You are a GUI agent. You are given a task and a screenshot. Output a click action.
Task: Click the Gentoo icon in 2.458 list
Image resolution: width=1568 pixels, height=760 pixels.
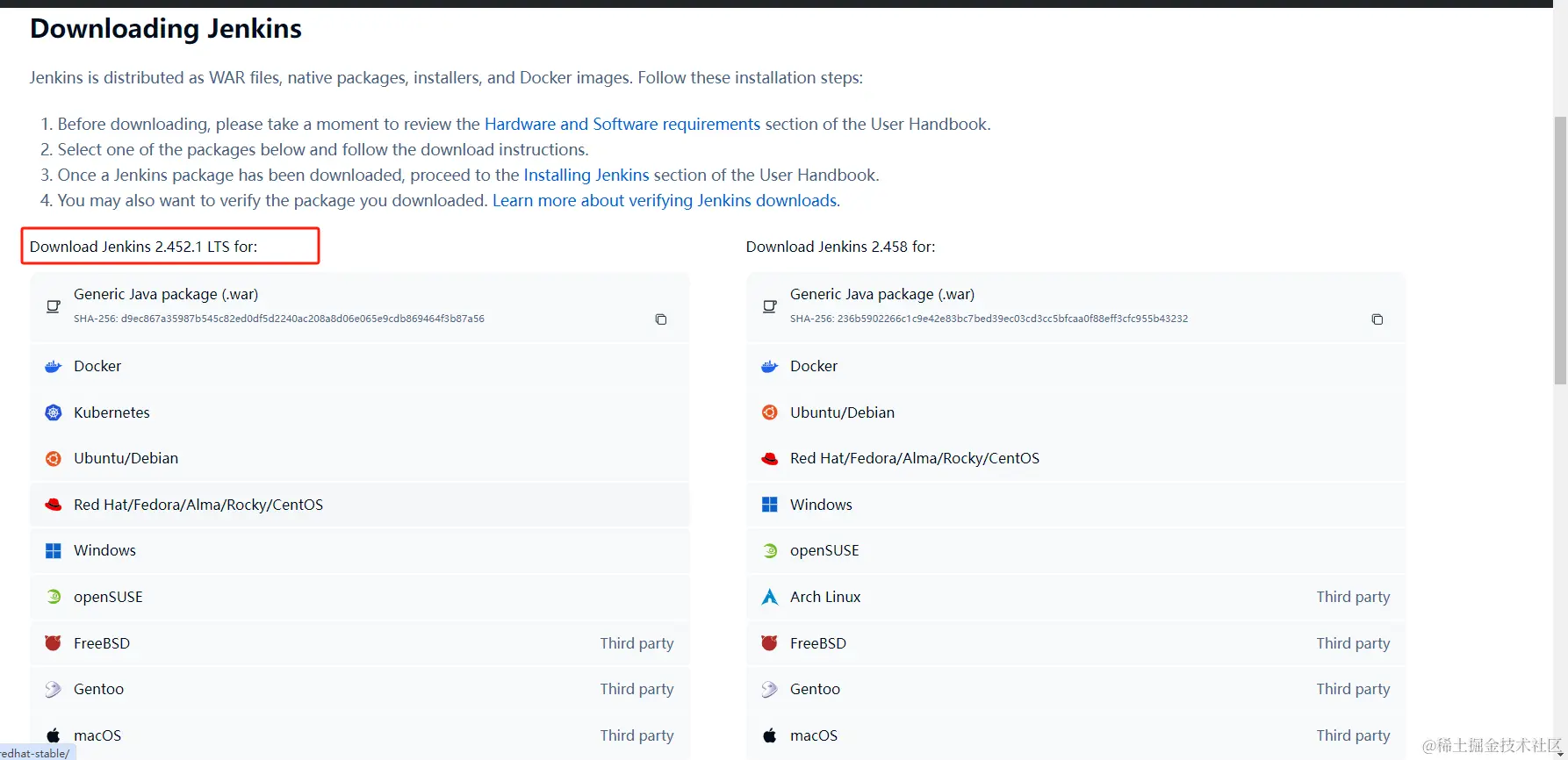[x=770, y=690]
